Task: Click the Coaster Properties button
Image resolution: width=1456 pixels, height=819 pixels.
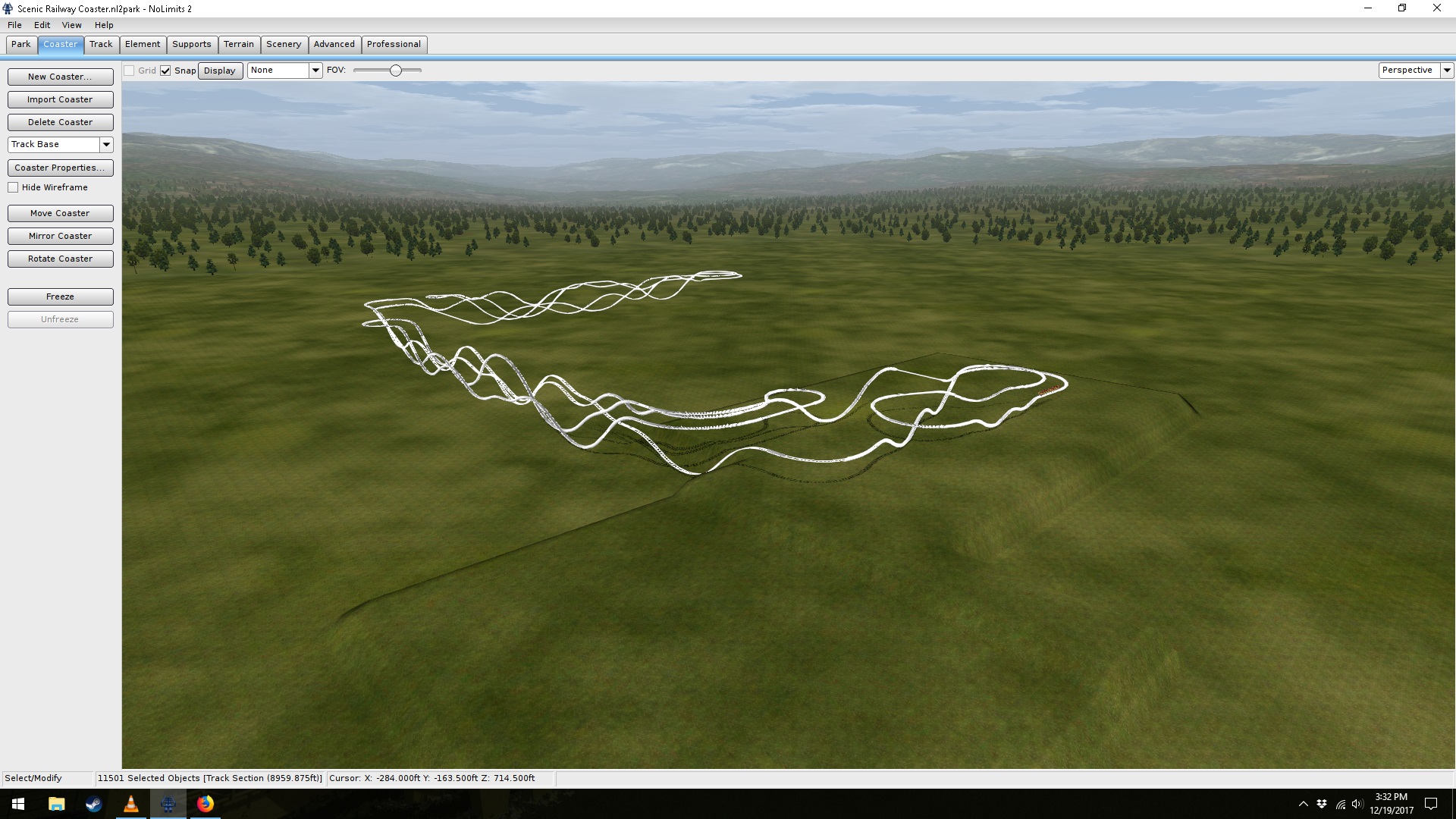Action: (x=60, y=168)
